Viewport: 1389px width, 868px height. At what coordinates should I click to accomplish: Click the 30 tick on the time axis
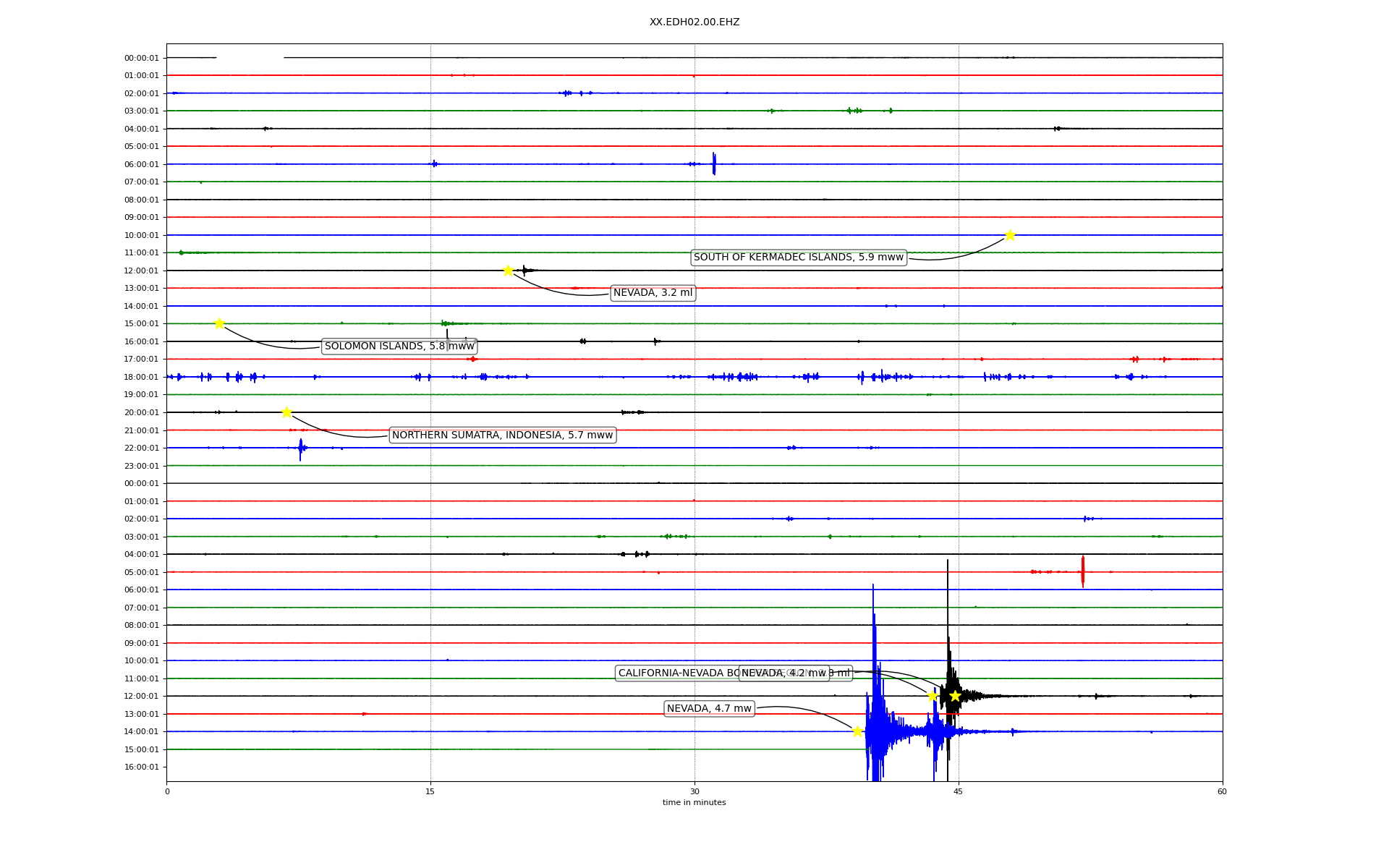pos(694,791)
